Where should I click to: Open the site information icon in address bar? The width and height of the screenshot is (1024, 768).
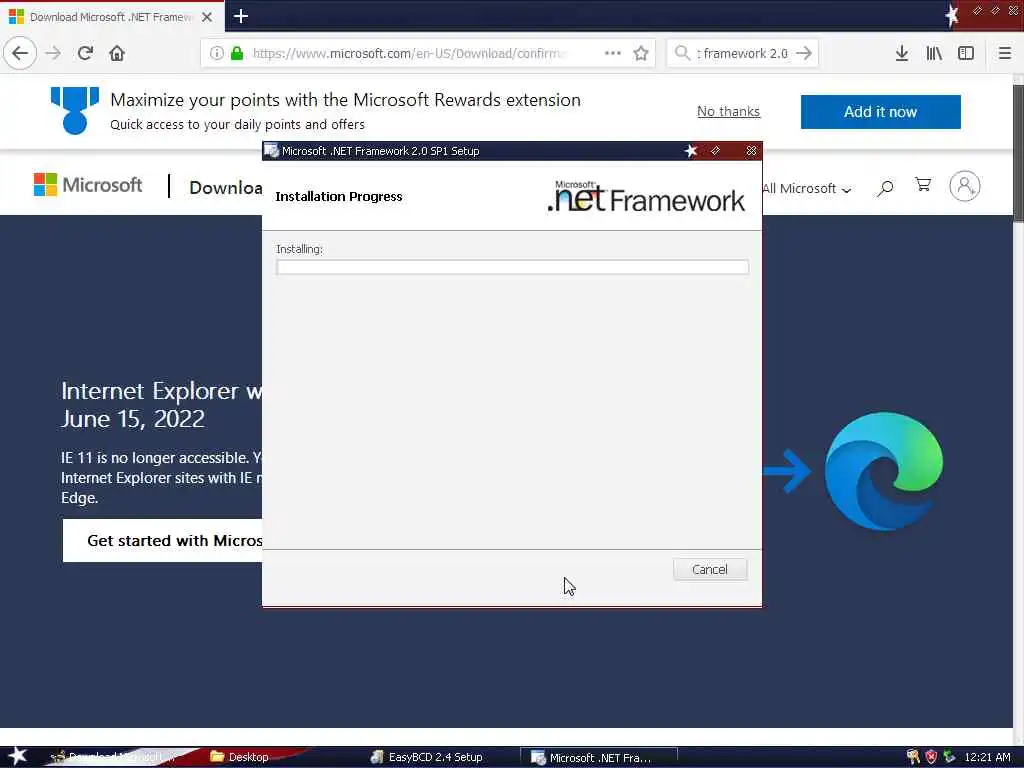pyautogui.click(x=217, y=53)
